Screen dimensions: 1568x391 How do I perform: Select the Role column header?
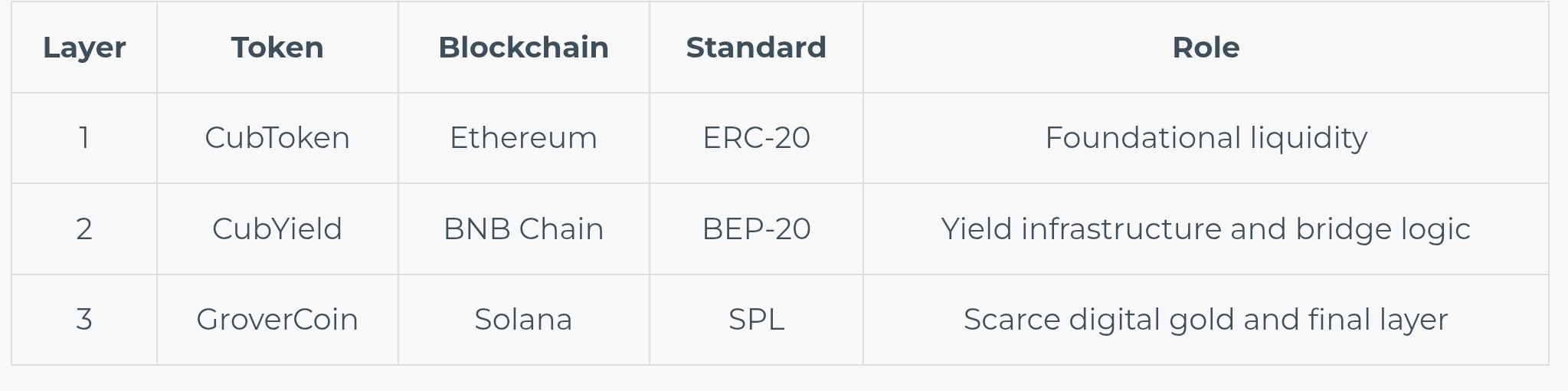[1206, 48]
